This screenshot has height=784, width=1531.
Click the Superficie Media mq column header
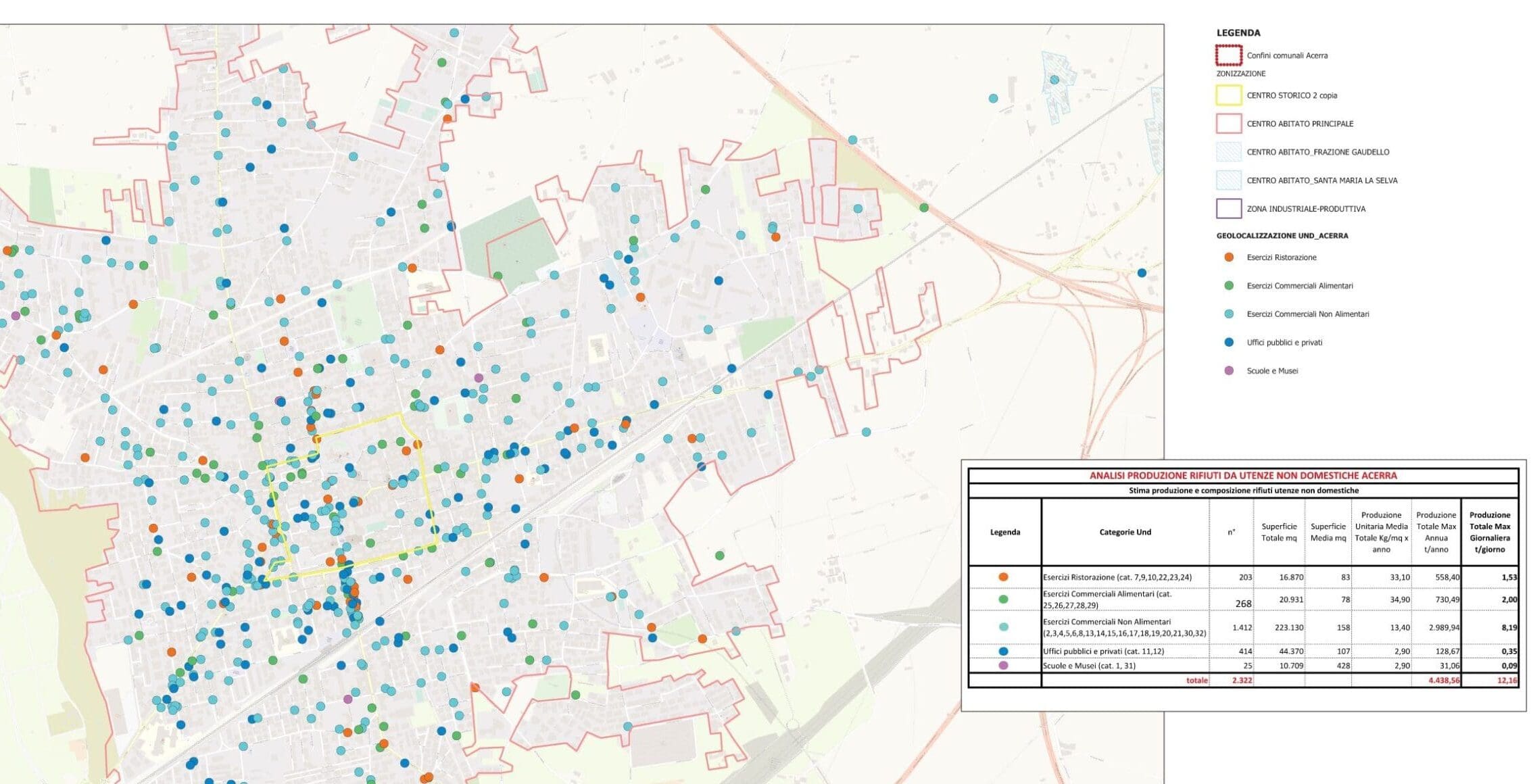tap(1328, 533)
